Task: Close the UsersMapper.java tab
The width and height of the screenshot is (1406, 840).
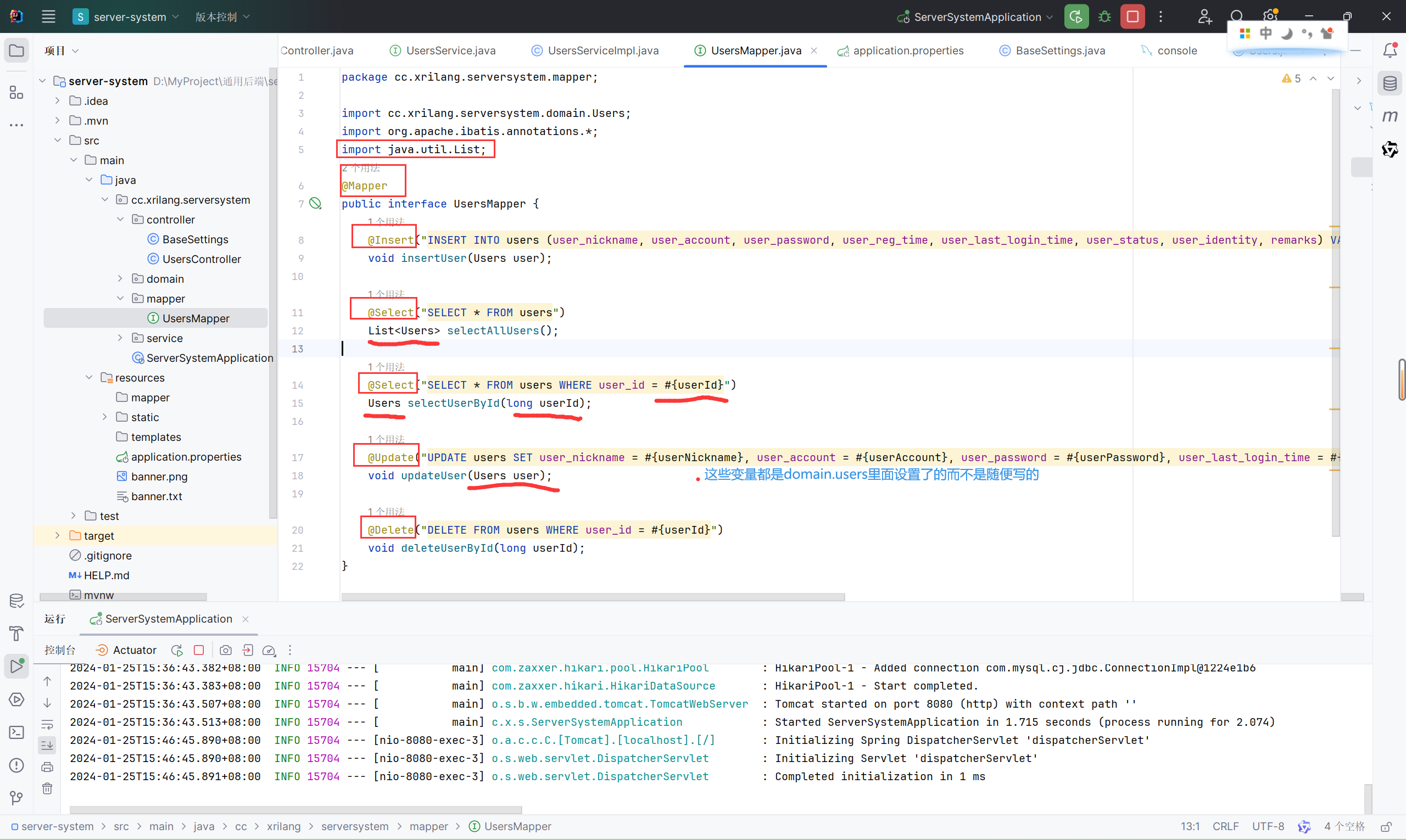Action: tap(814, 51)
